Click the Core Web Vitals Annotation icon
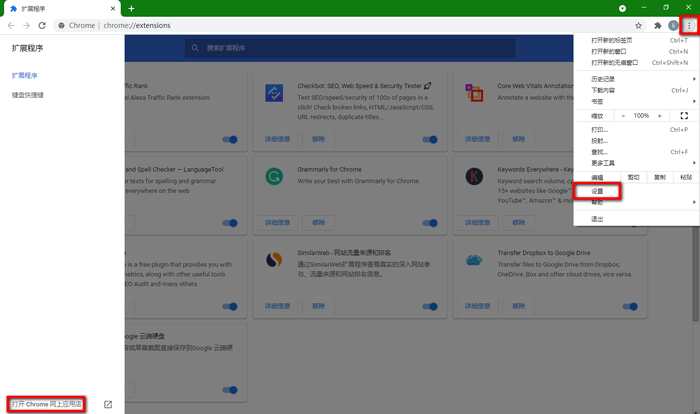700x414 pixels. pyautogui.click(x=474, y=93)
